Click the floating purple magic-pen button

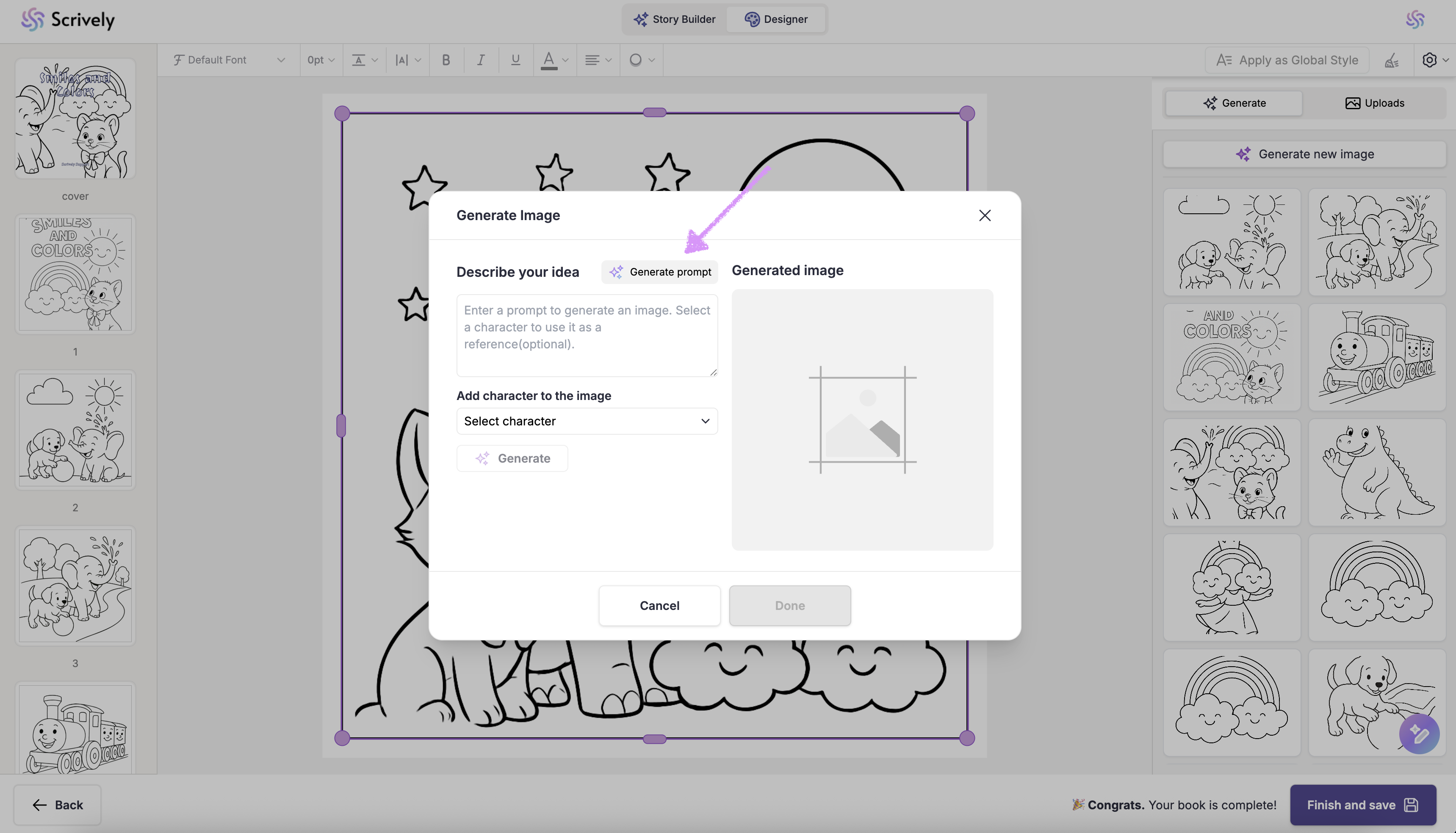coord(1419,734)
